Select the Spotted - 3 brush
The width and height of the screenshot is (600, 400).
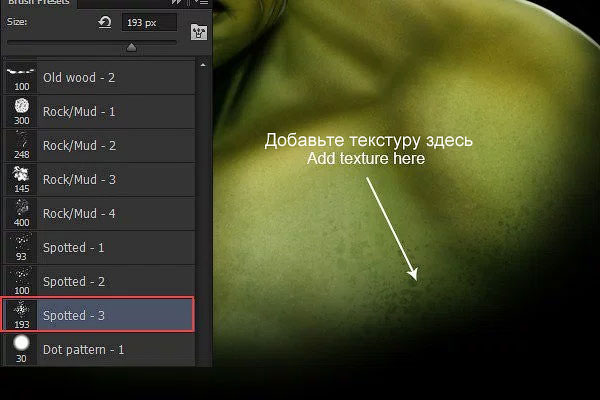coord(98,315)
